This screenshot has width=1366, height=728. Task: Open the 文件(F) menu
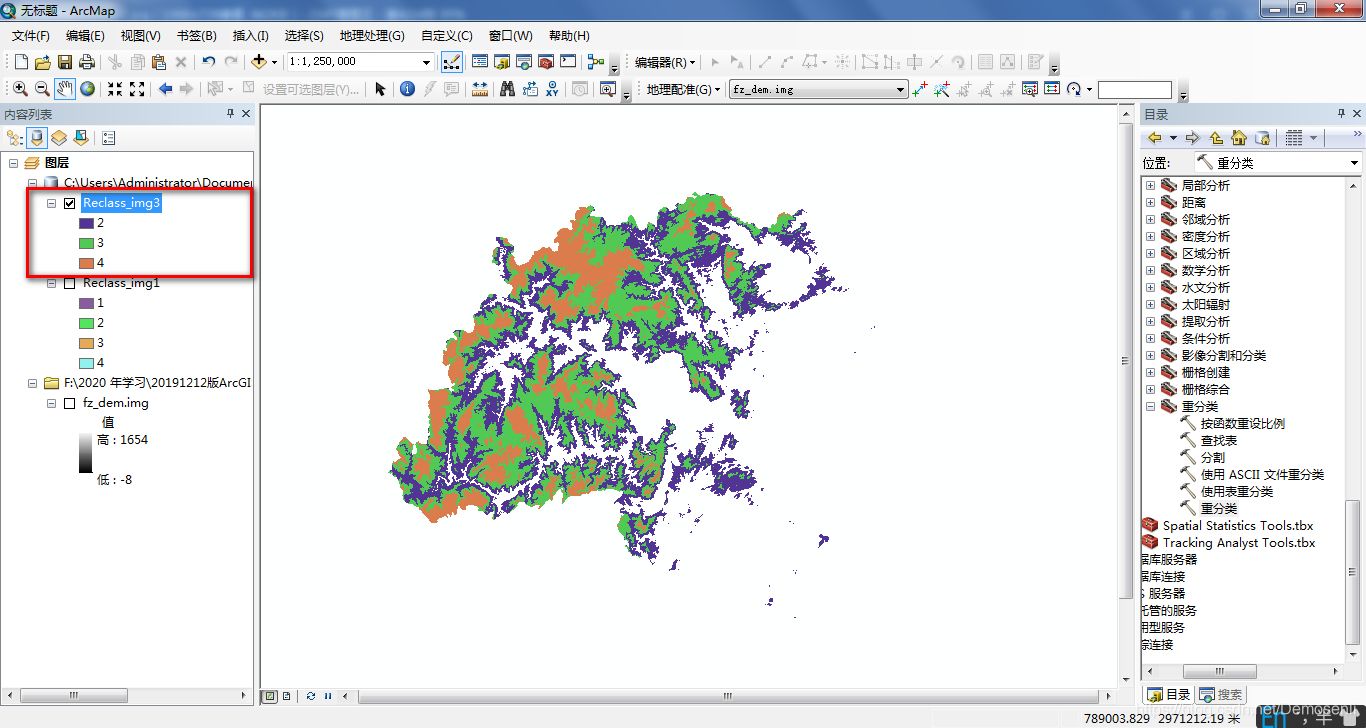(x=31, y=36)
